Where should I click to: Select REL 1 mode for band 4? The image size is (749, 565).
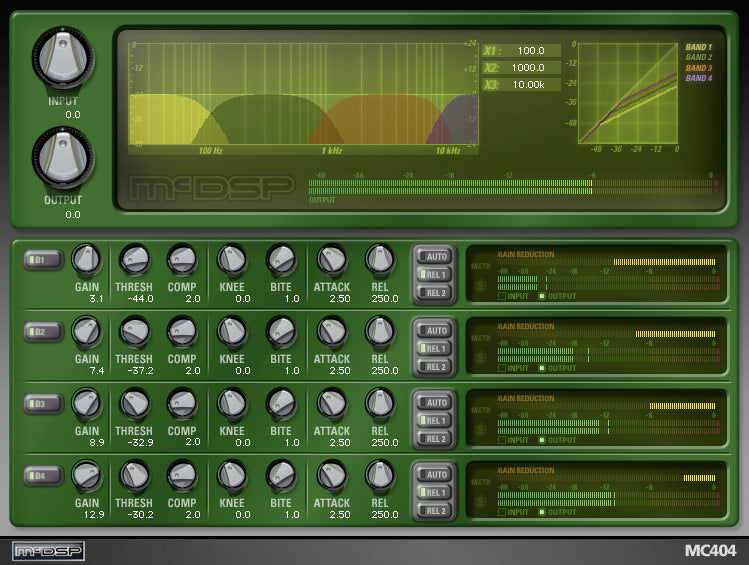[435, 492]
